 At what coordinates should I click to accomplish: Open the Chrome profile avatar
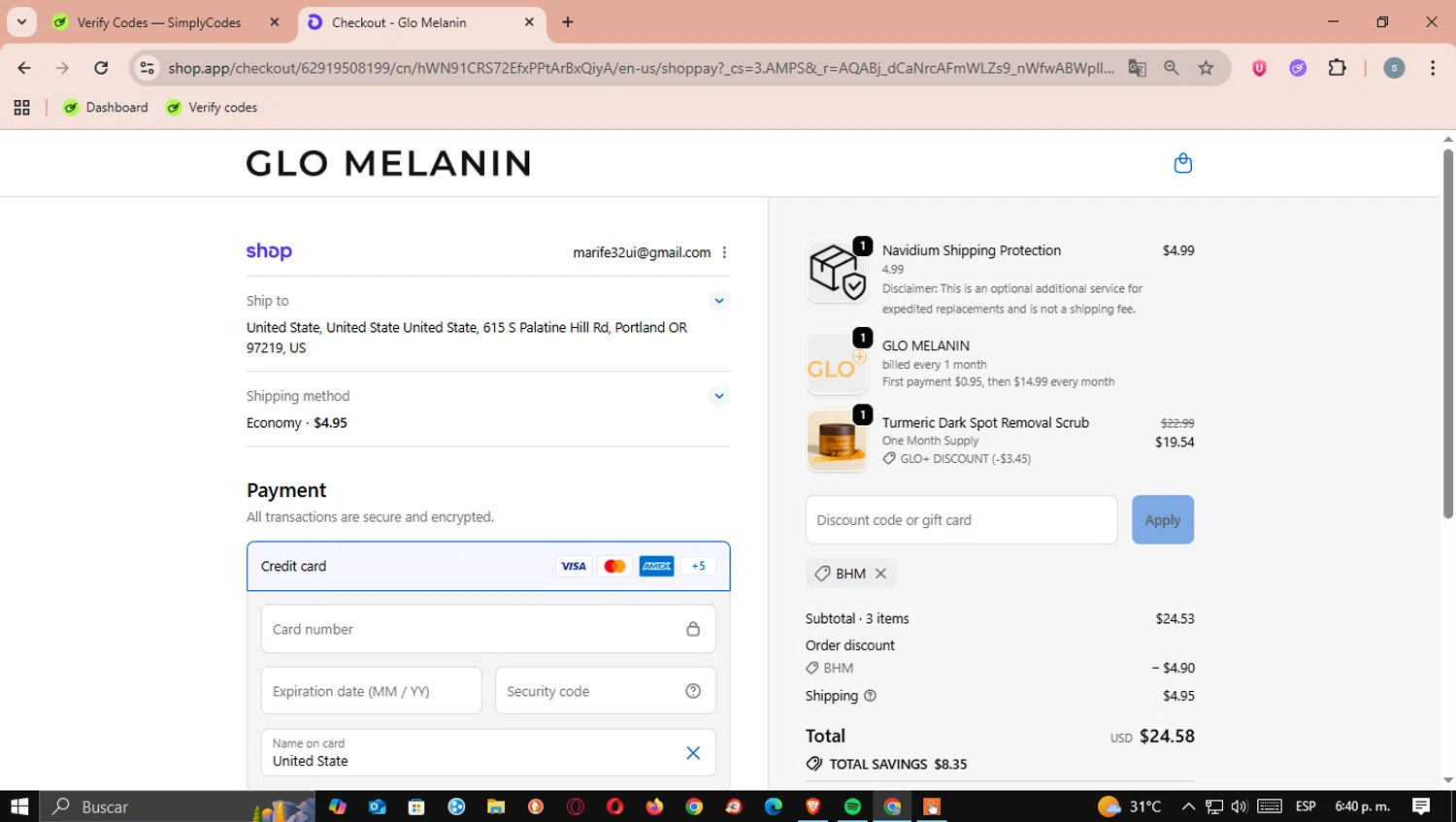[x=1394, y=68]
